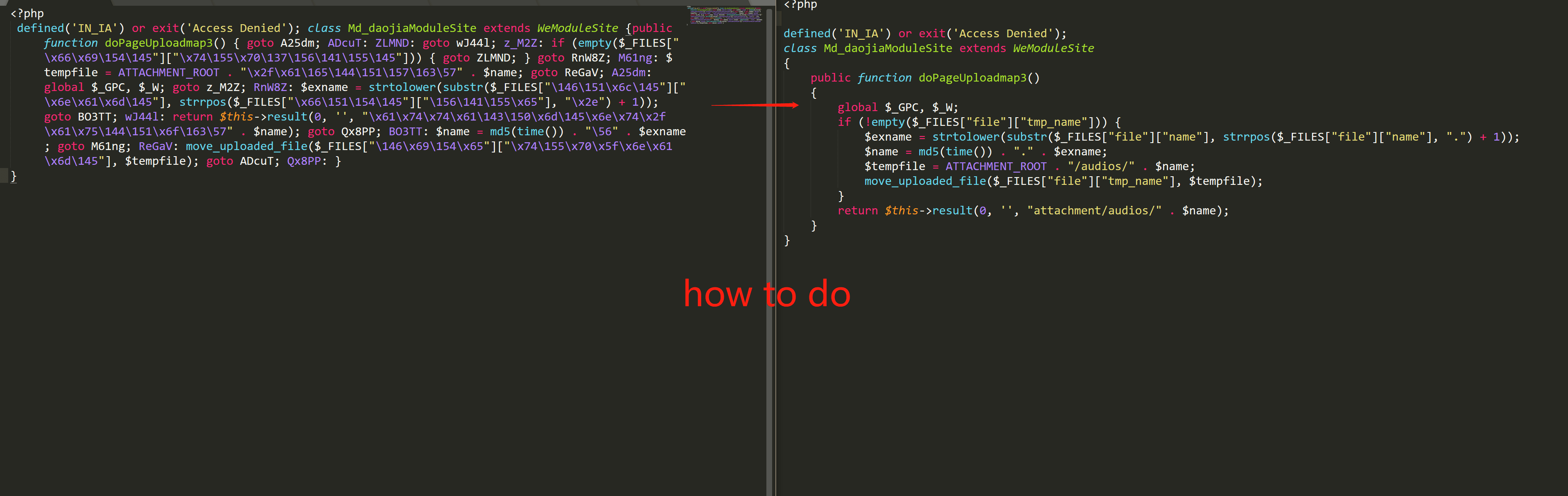
Task: Click the ReGaV: label in the left pane
Action: pyautogui.click(x=156, y=146)
